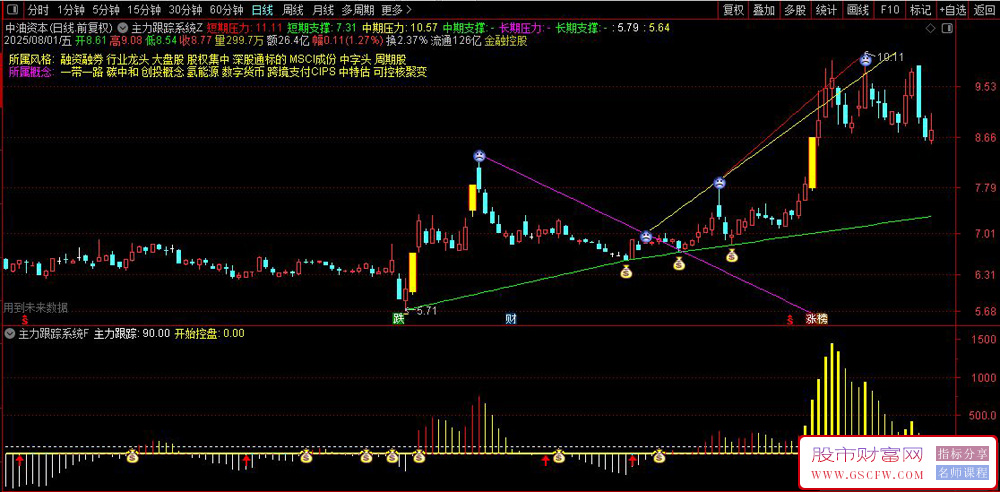Click 指标分享 link in the 股市财富网 banner
This screenshot has height=492, width=1000.
point(962,454)
